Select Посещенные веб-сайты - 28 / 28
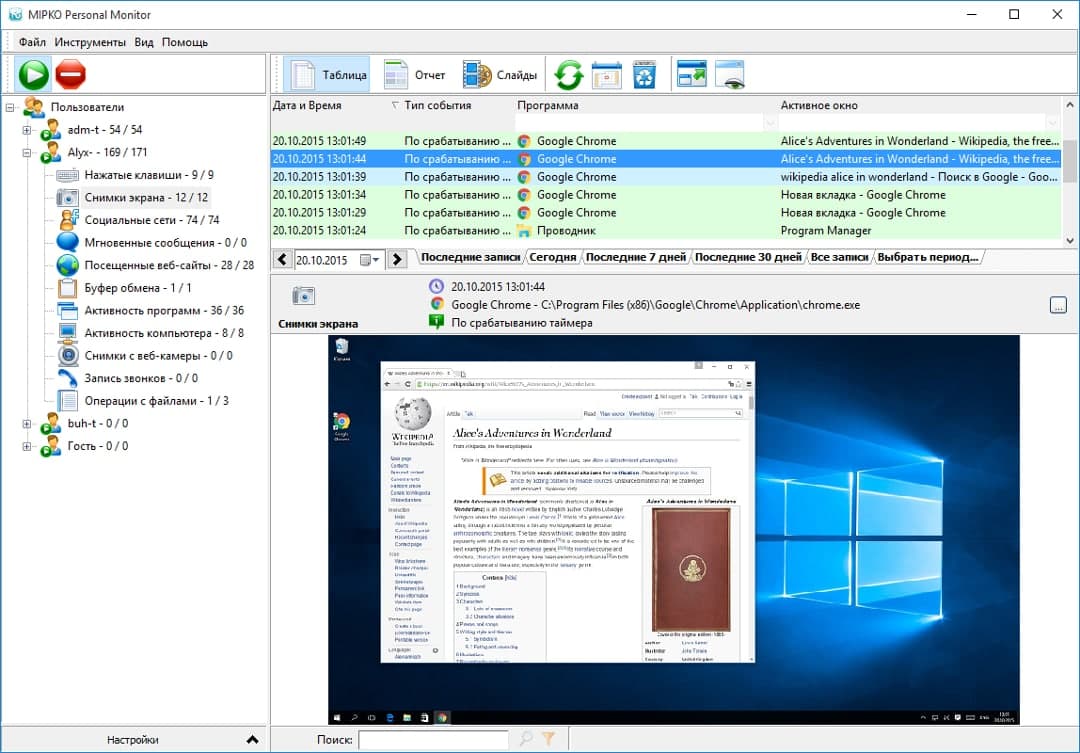 point(169,265)
